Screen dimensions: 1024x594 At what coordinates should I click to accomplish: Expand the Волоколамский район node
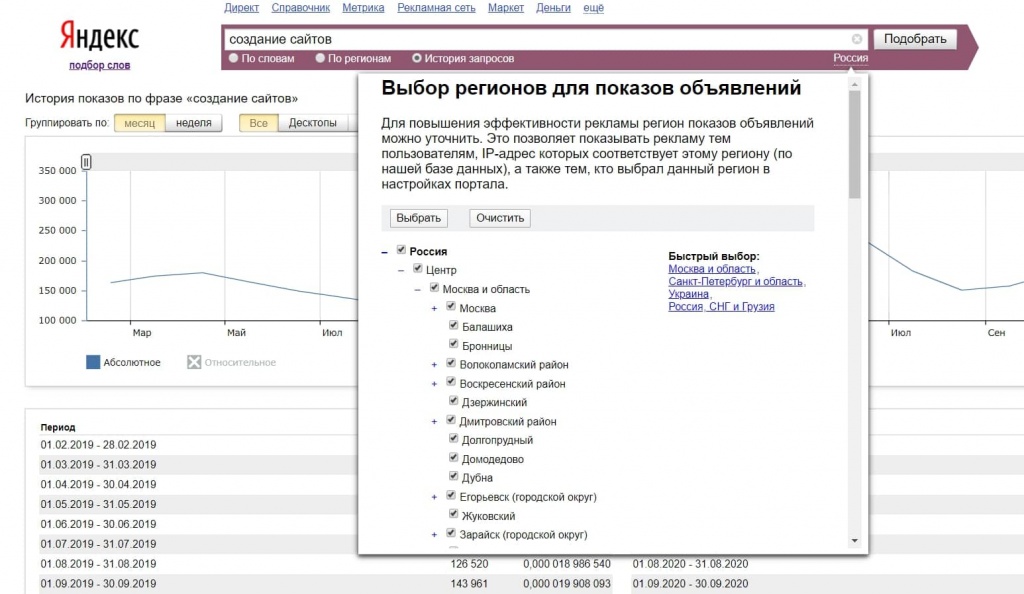point(434,365)
